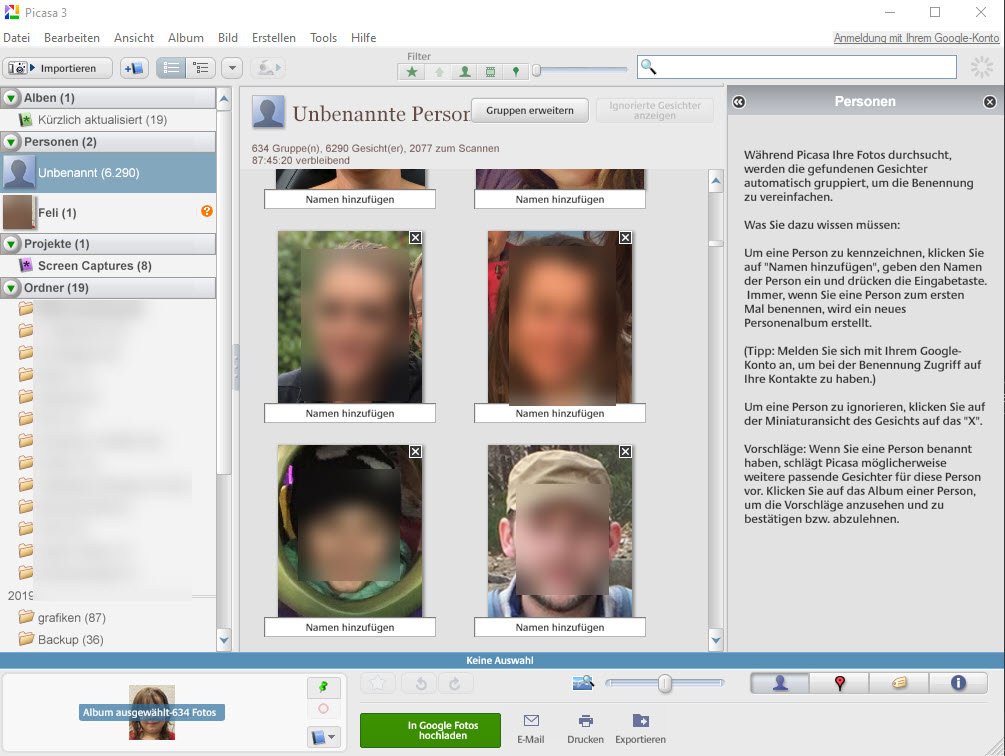Toggle geotagged photos filter pin
1005x756 pixels.
[515, 72]
